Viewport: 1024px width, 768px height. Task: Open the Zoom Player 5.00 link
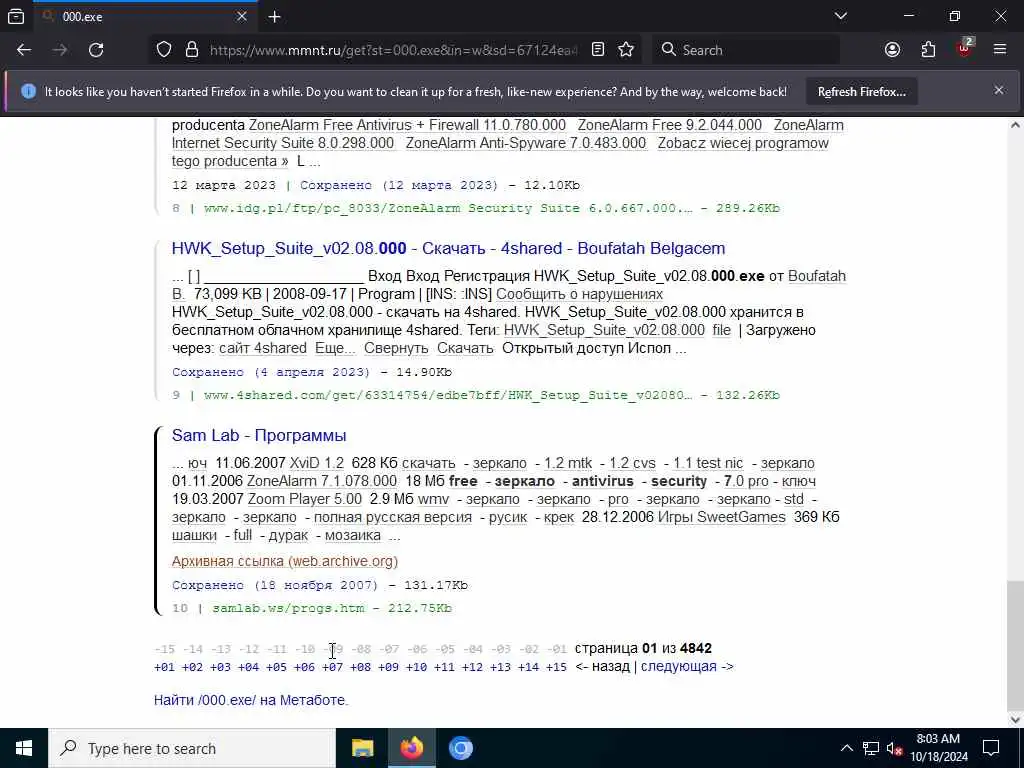(x=304, y=499)
